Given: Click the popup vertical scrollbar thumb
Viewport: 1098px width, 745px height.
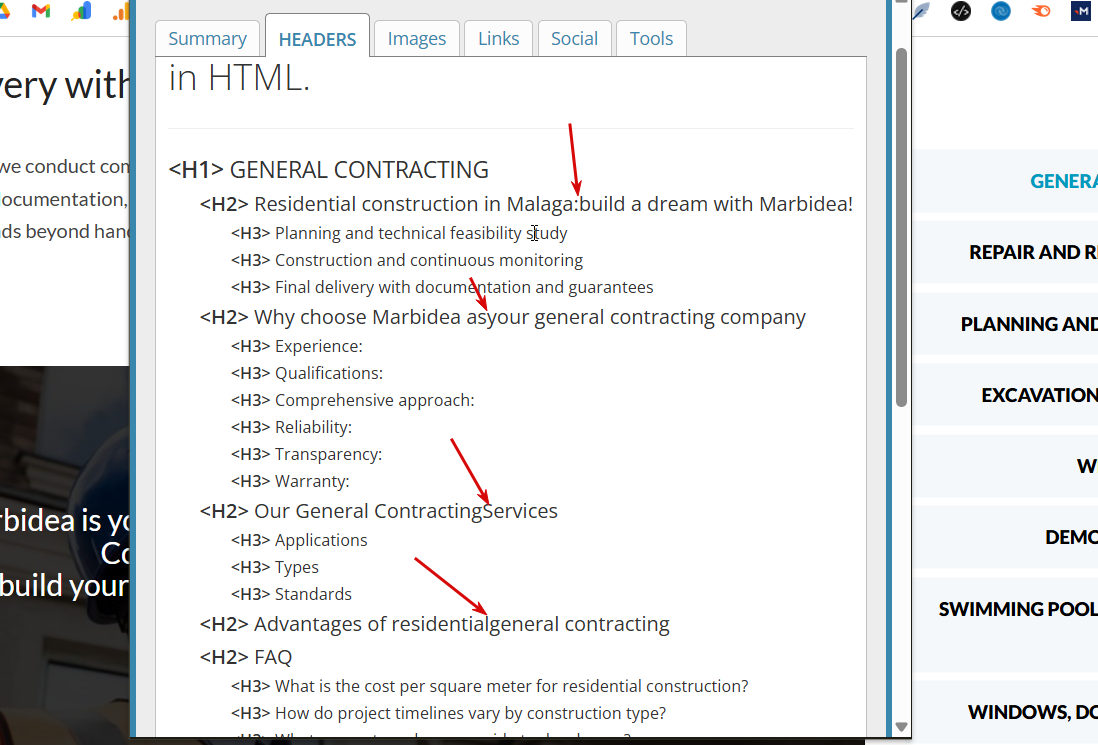Looking at the screenshot, I should coord(901,228).
